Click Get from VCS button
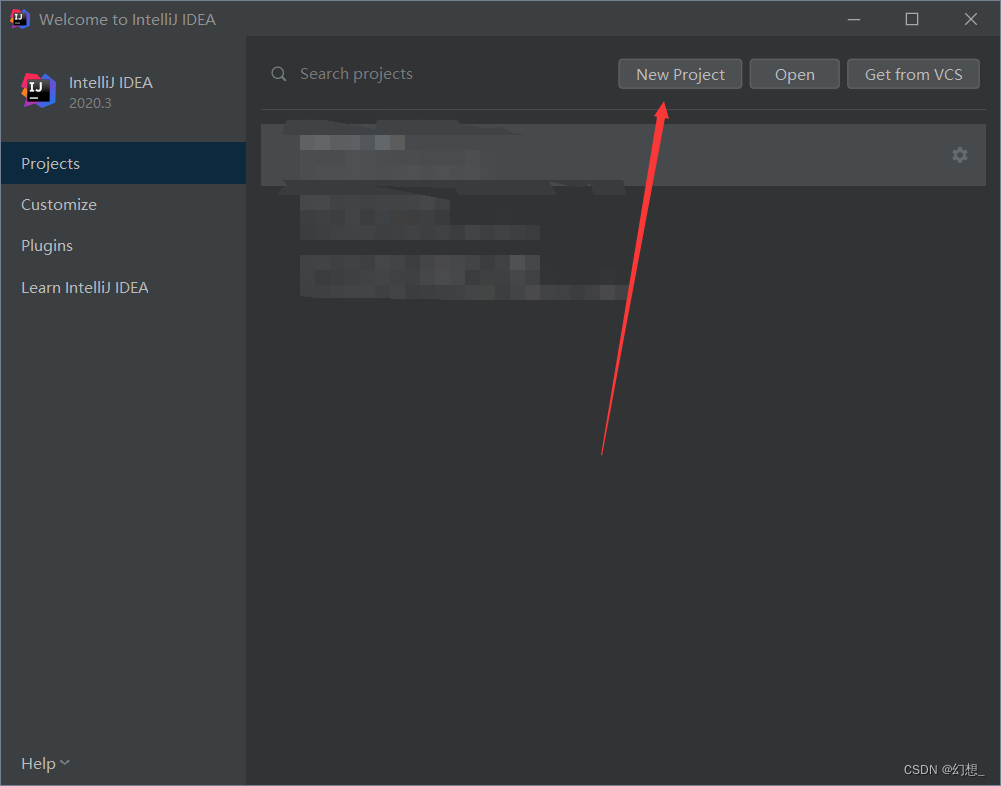Image resolution: width=1001 pixels, height=786 pixels. pyautogui.click(x=913, y=74)
